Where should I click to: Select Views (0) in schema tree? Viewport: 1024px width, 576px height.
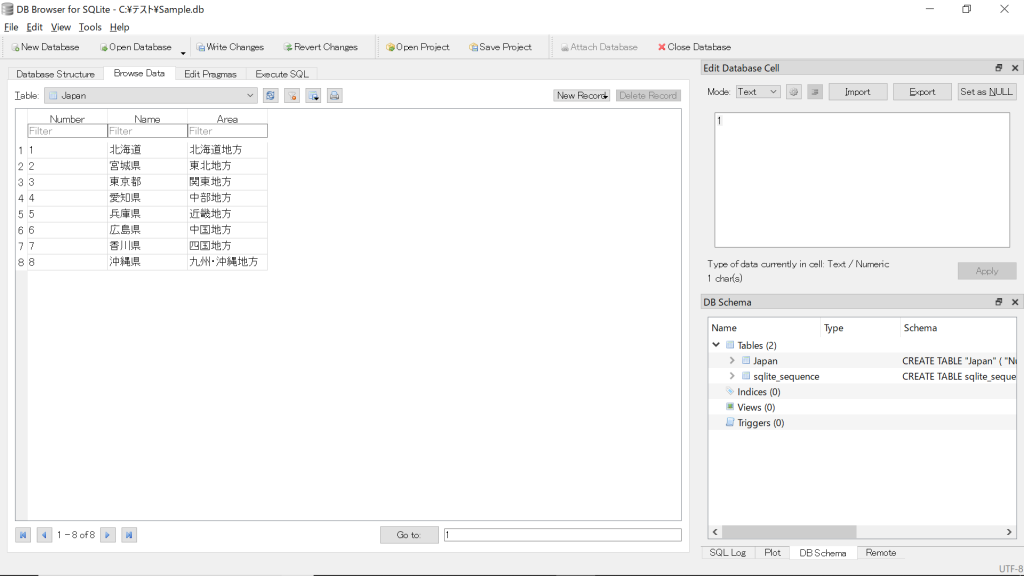(x=756, y=408)
